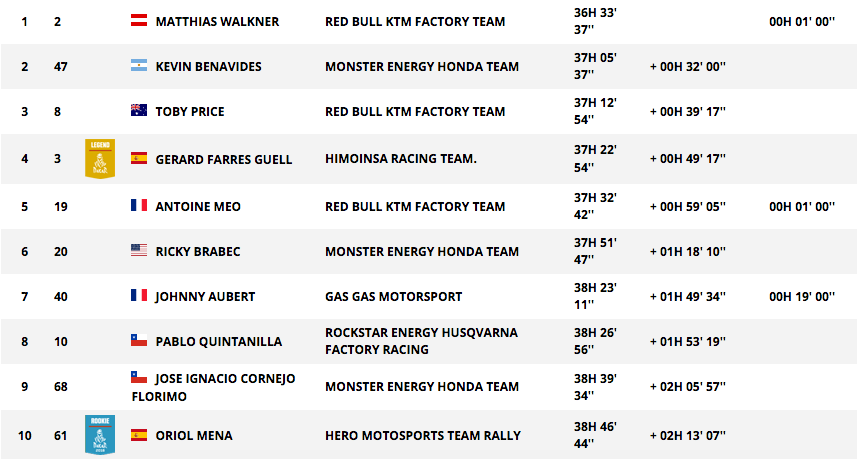Click the Chilean flag beside Pablo Quintanilla
This screenshot has height=459, width=857.
point(139,340)
